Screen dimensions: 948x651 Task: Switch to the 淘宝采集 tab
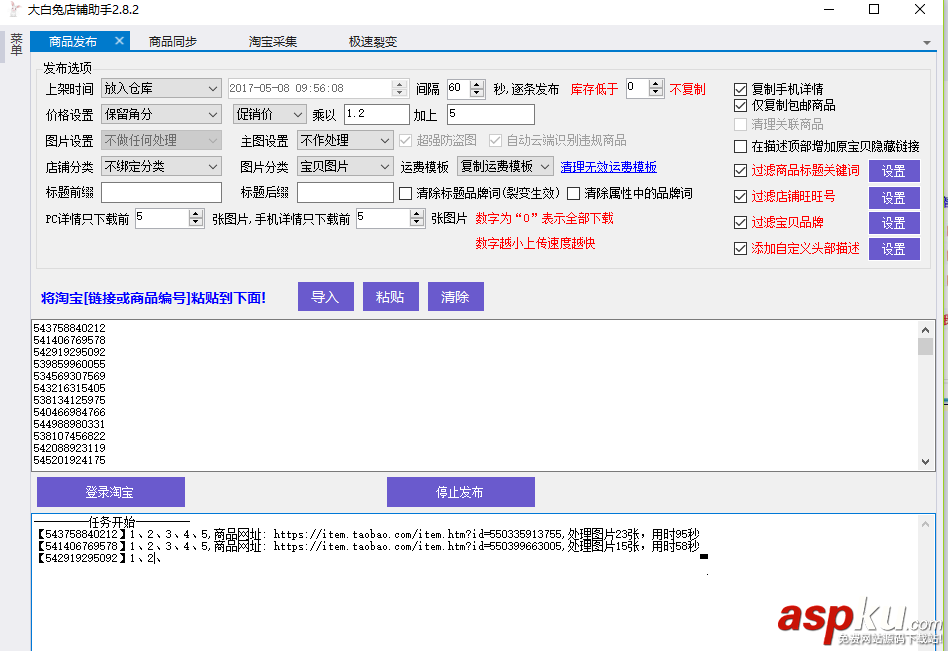click(x=273, y=41)
